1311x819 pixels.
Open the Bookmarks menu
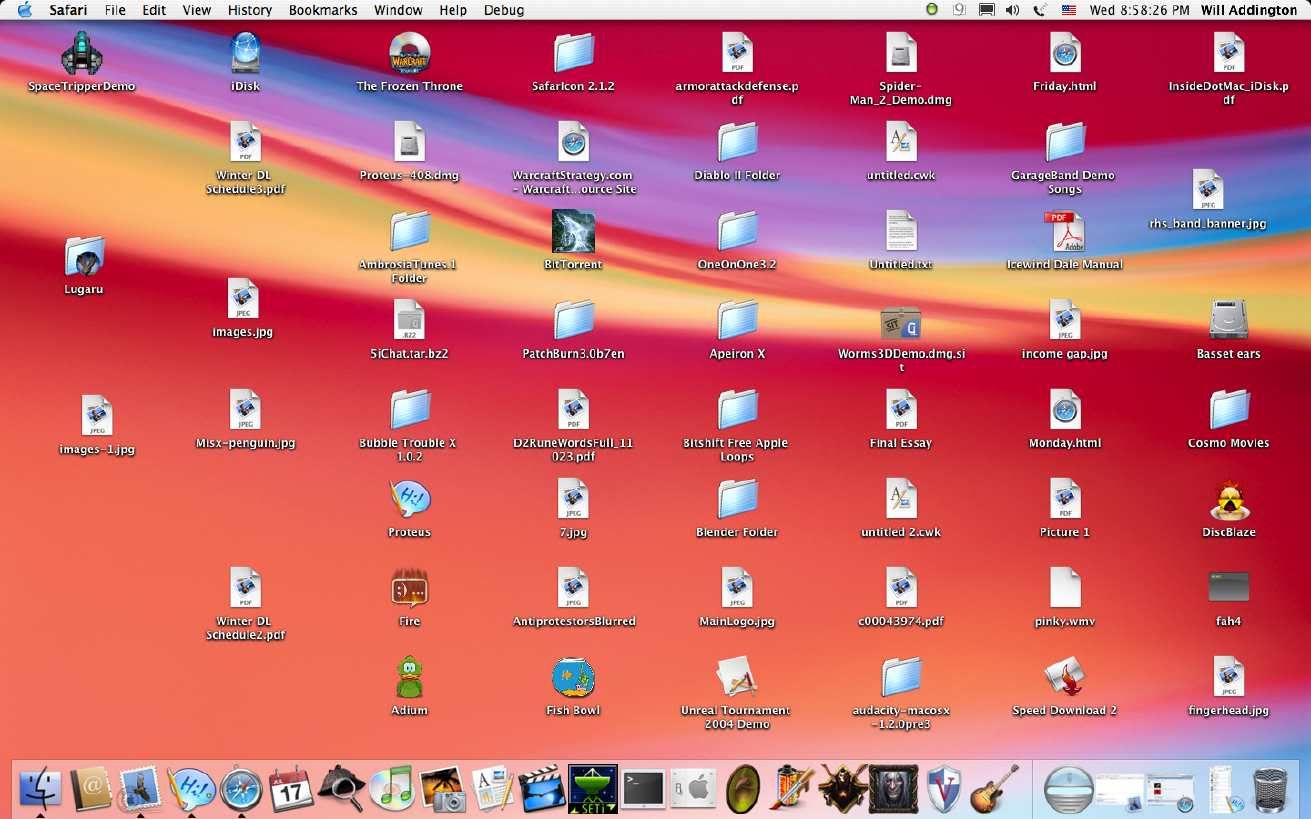pos(323,10)
